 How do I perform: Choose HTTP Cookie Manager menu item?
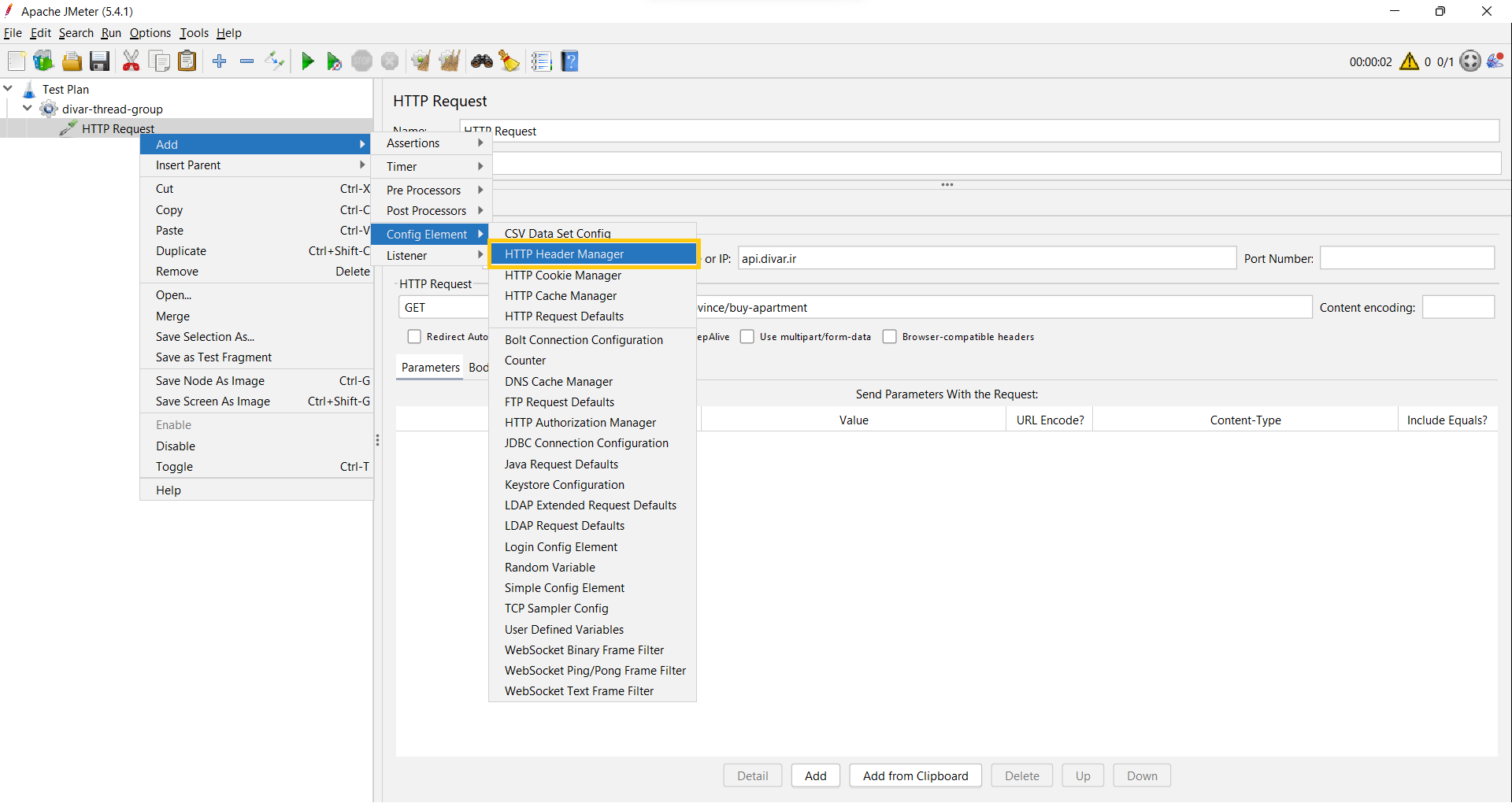coord(594,276)
